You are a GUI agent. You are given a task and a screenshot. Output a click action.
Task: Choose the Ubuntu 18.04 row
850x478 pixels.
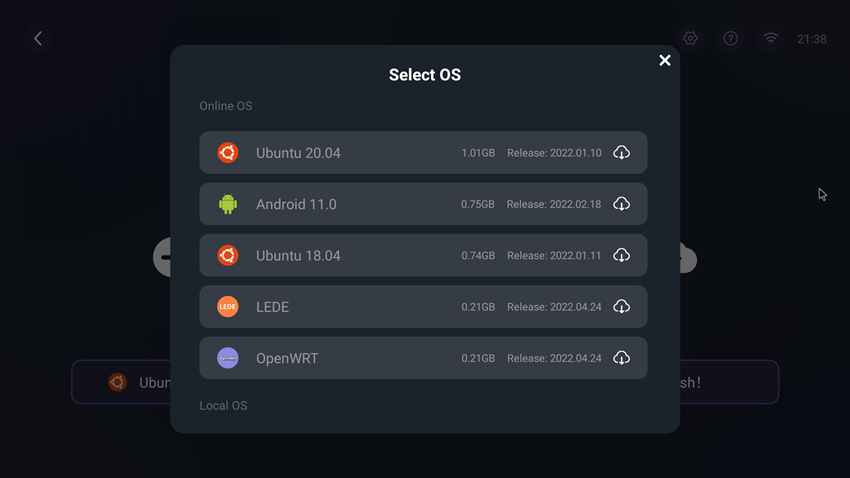pos(423,255)
